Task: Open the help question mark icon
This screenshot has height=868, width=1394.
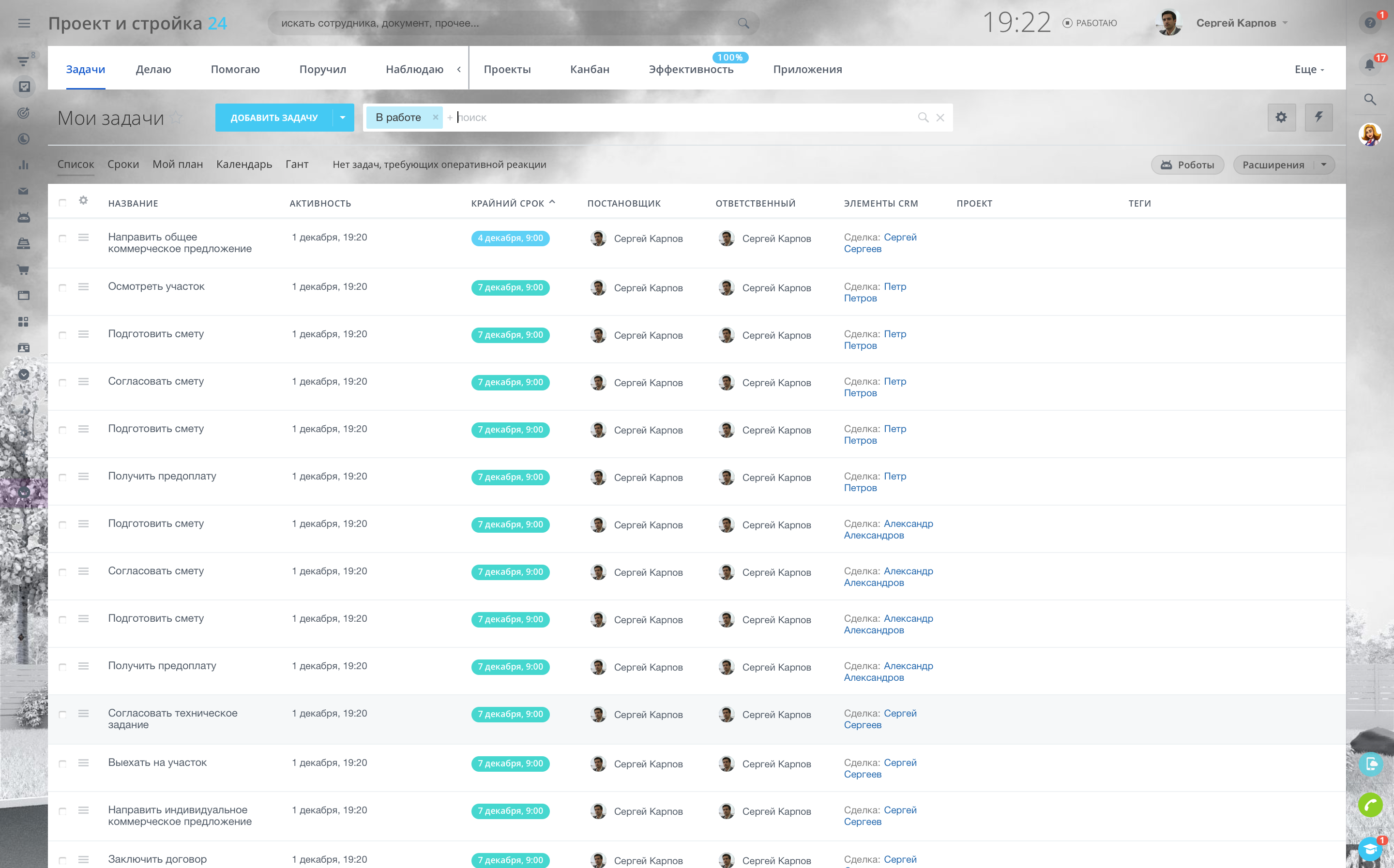Action: click(x=1370, y=23)
